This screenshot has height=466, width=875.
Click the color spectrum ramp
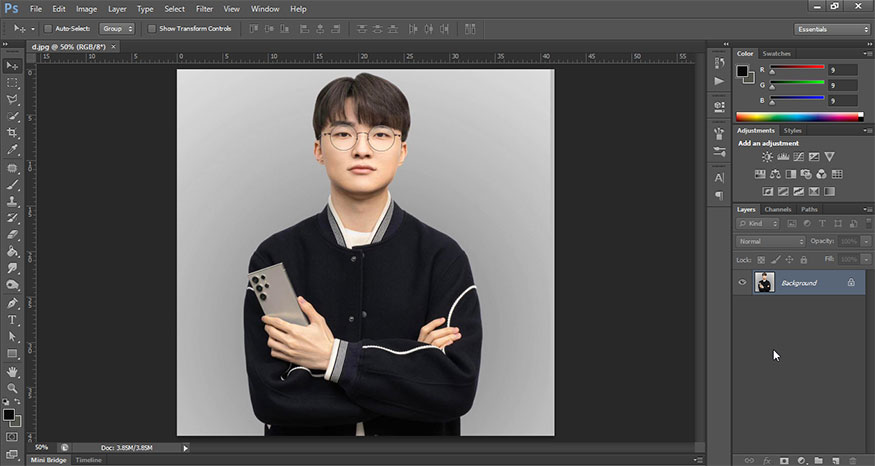click(x=800, y=117)
